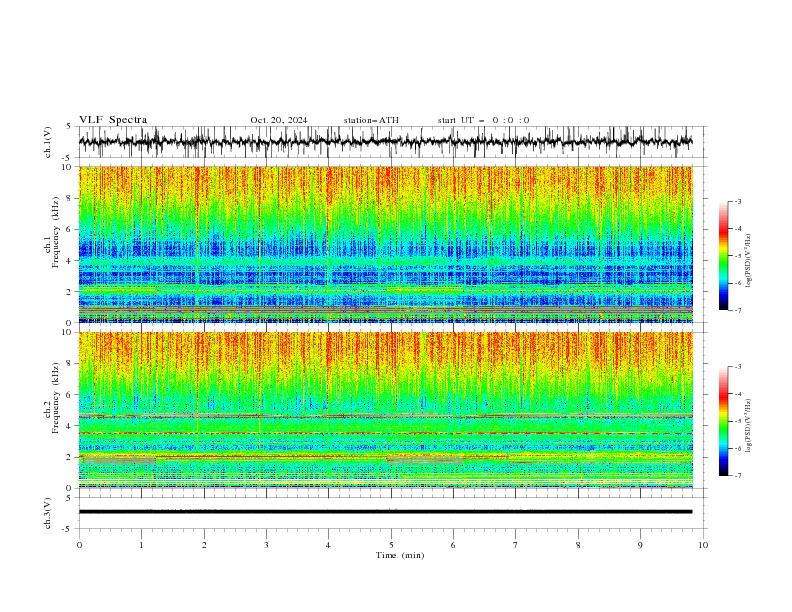Click the "-4" label on ch.2 colorbar

737,394
